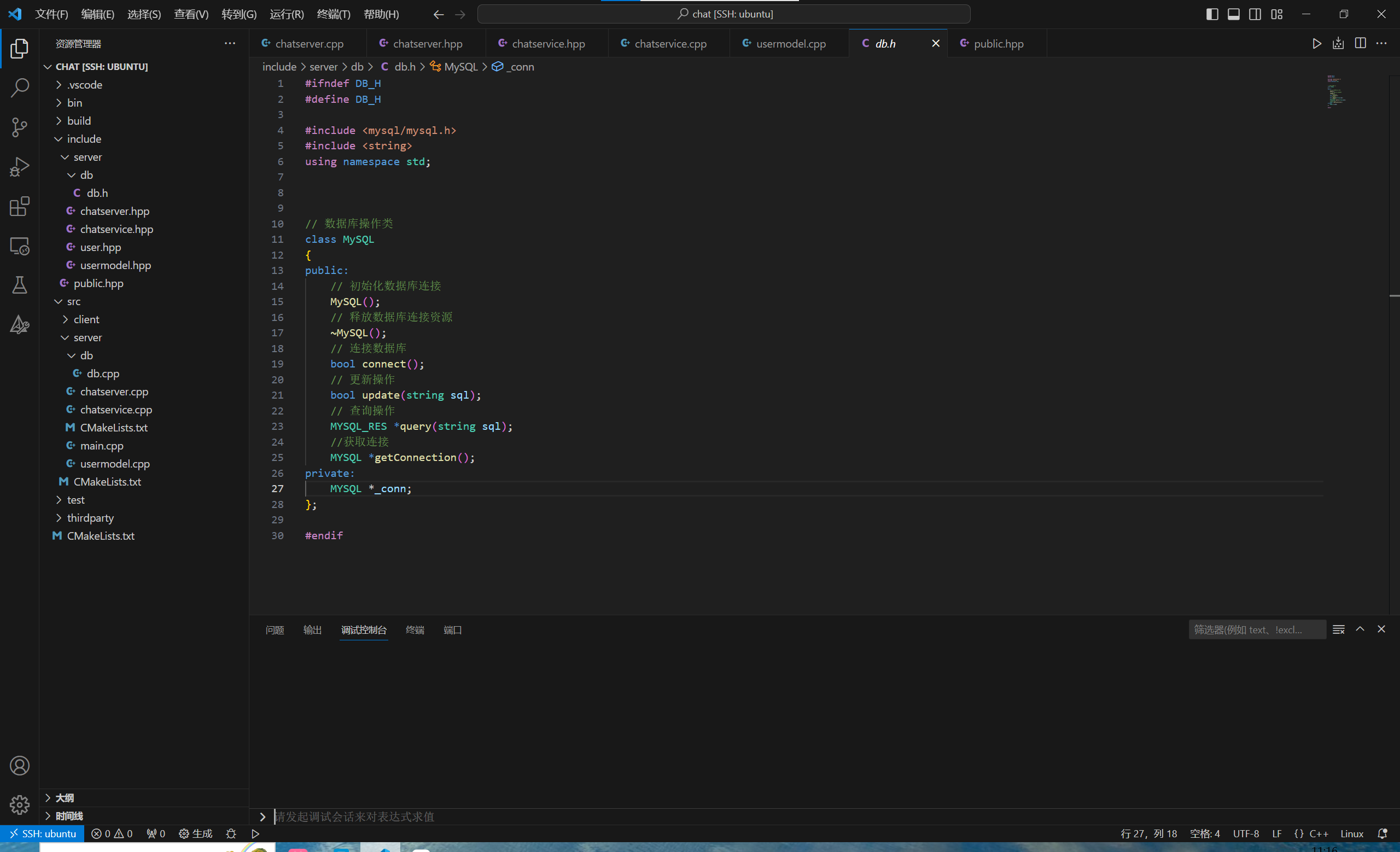
Task: Open the Search view in activity bar
Action: pyautogui.click(x=19, y=88)
